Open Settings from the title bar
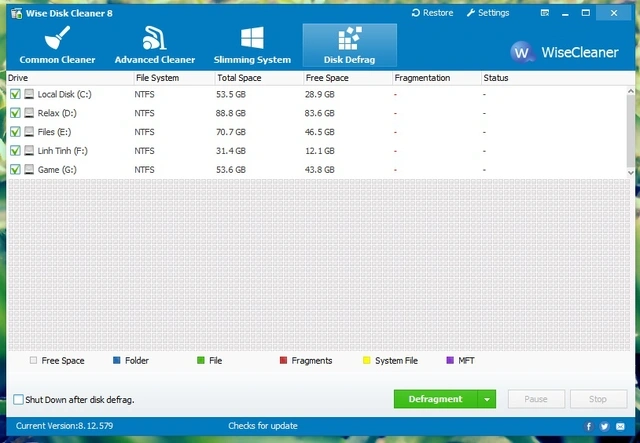 pos(488,13)
